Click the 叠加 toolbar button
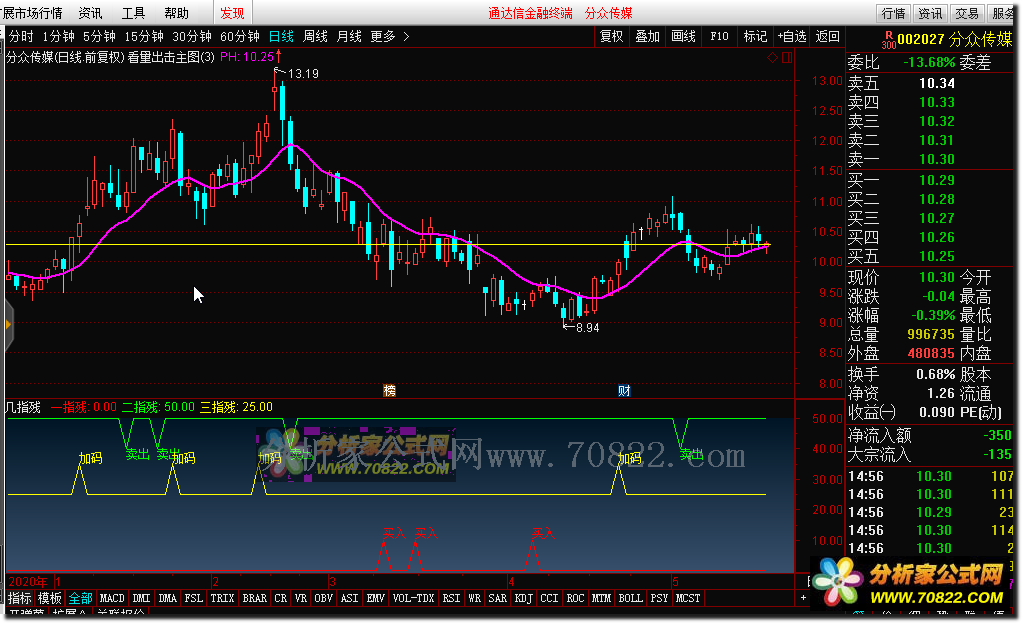1023x623 pixels. pos(647,37)
